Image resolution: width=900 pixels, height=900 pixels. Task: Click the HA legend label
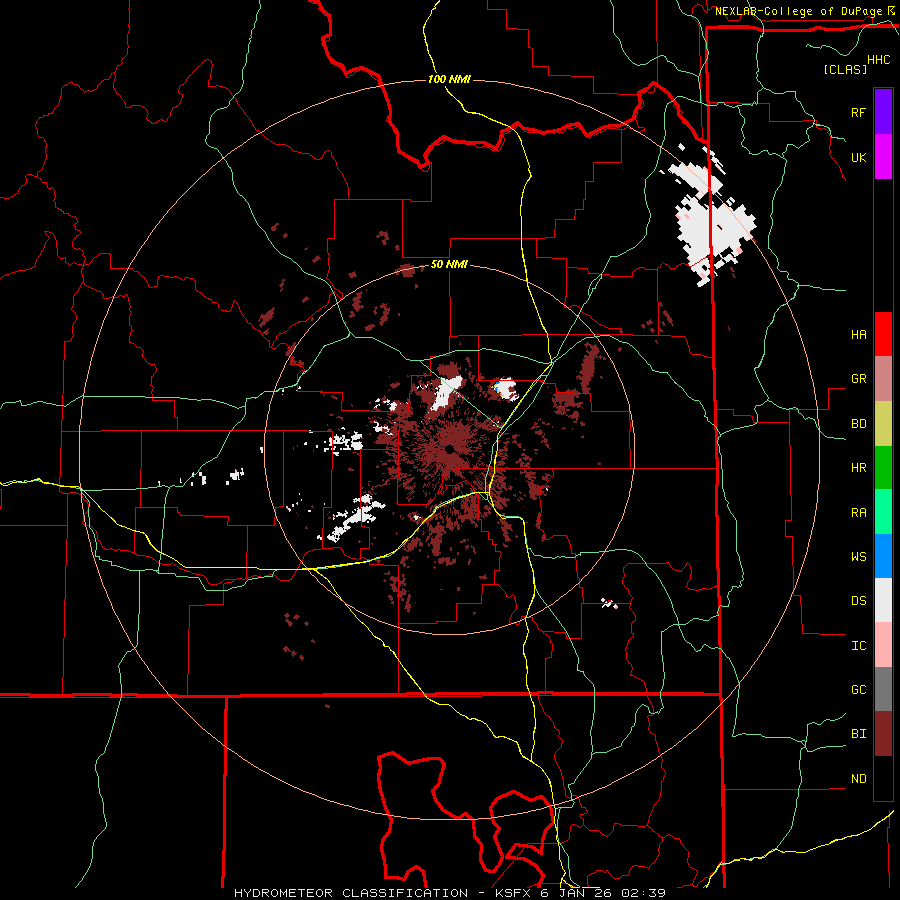858,335
